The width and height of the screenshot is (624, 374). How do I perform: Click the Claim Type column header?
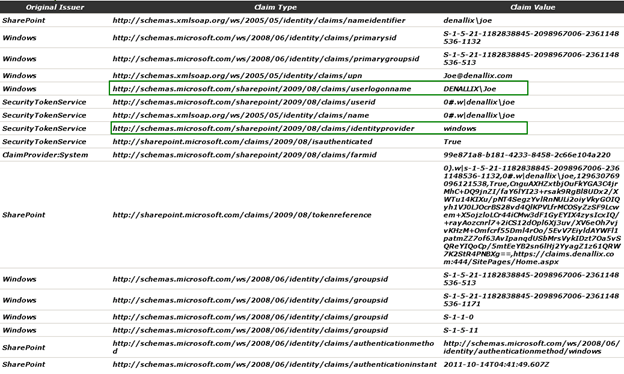pyautogui.click(x=275, y=7)
